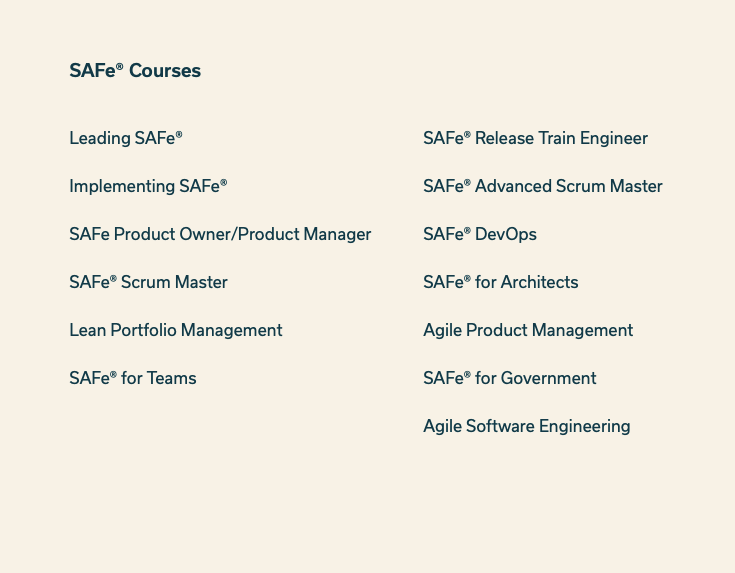Visit the Lean Portfolio Management page

pos(176,330)
